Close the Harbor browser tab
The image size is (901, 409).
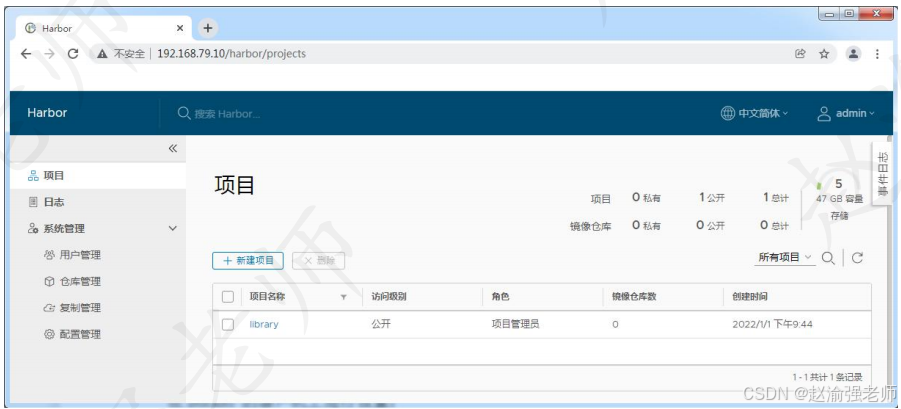[180, 28]
